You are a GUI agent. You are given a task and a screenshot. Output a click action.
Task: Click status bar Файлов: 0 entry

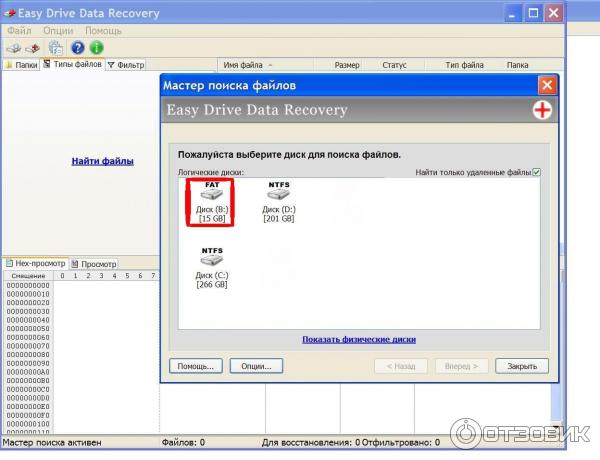click(x=183, y=443)
